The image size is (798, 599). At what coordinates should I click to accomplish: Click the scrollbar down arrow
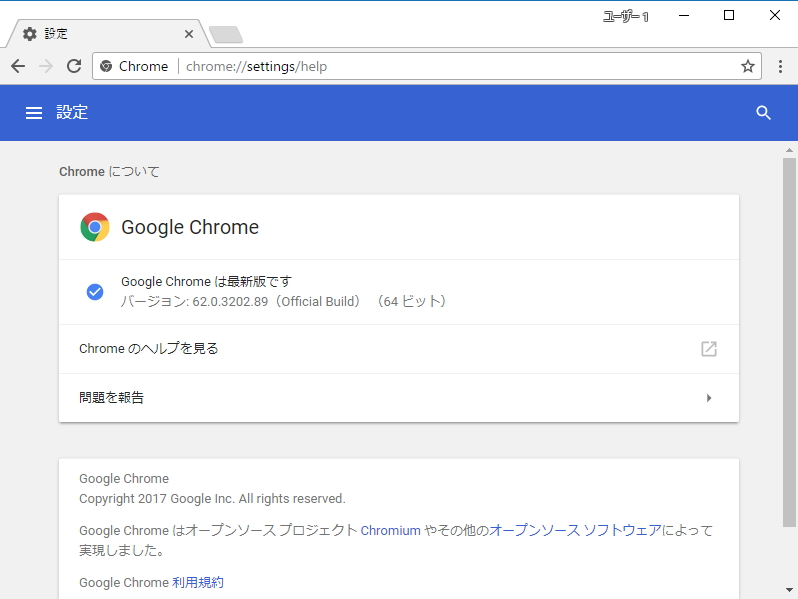789,590
